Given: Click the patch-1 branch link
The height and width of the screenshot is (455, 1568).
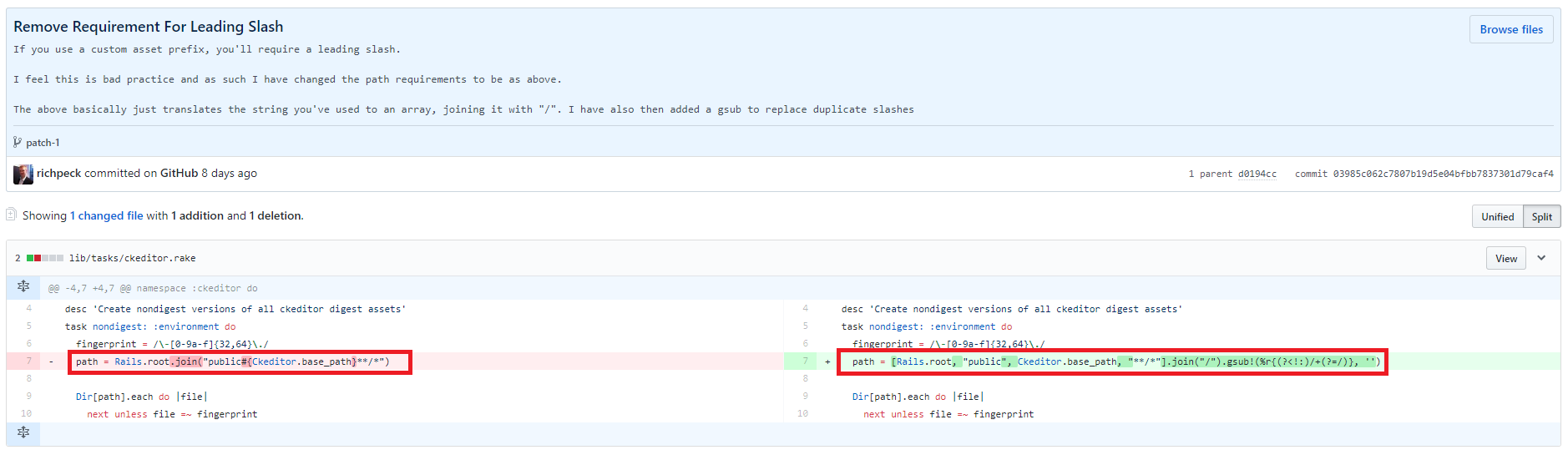Looking at the screenshot, I should coord(43,143).
